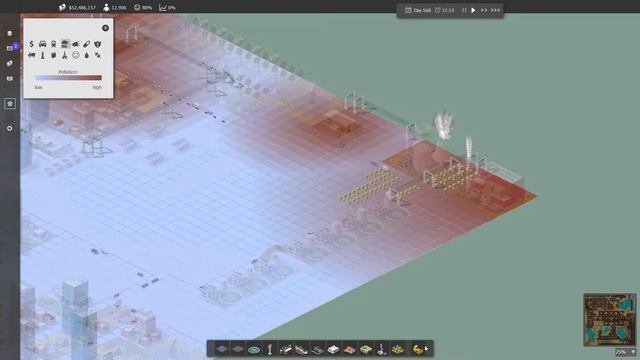Close the data overlay panel
This screenshot has height=360, width=640.
point(105,28)
